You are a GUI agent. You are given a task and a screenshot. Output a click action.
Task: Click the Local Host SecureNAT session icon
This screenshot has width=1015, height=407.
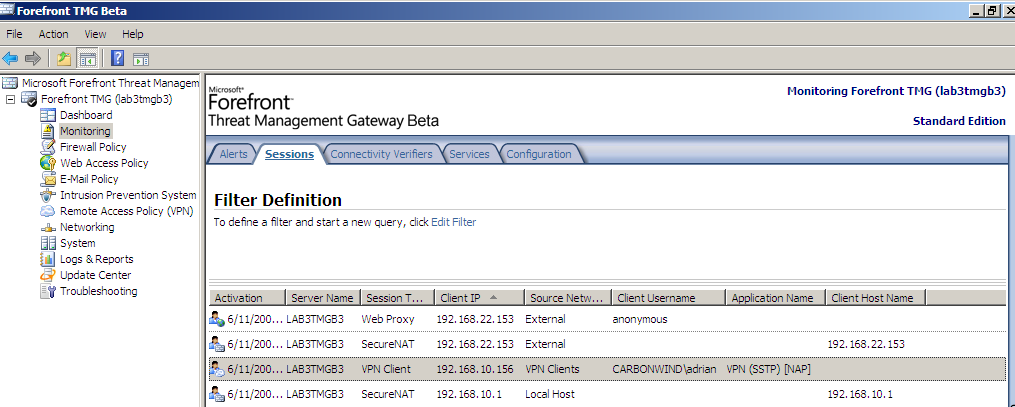pyautogui.click(x=217, y=394)
